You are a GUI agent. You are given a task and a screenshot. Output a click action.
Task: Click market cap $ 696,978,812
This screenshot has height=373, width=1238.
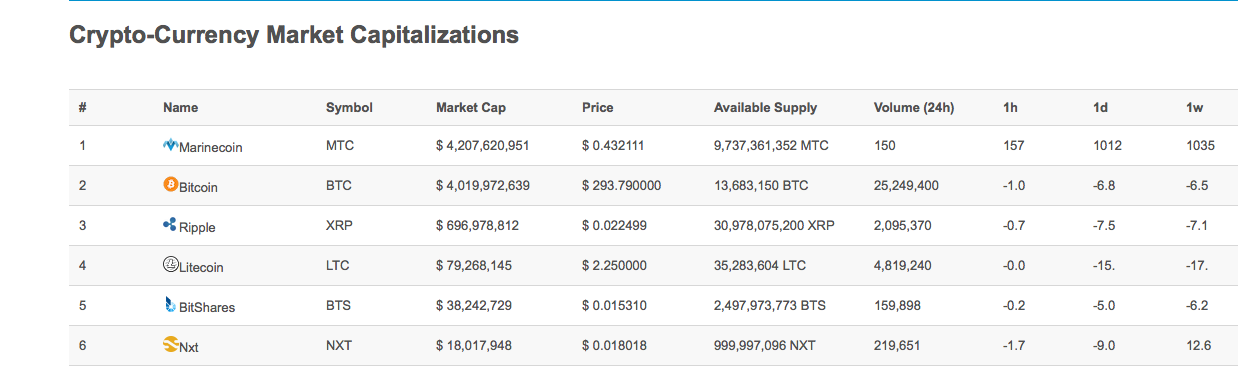pyautogui.click(x=477, y=225)
